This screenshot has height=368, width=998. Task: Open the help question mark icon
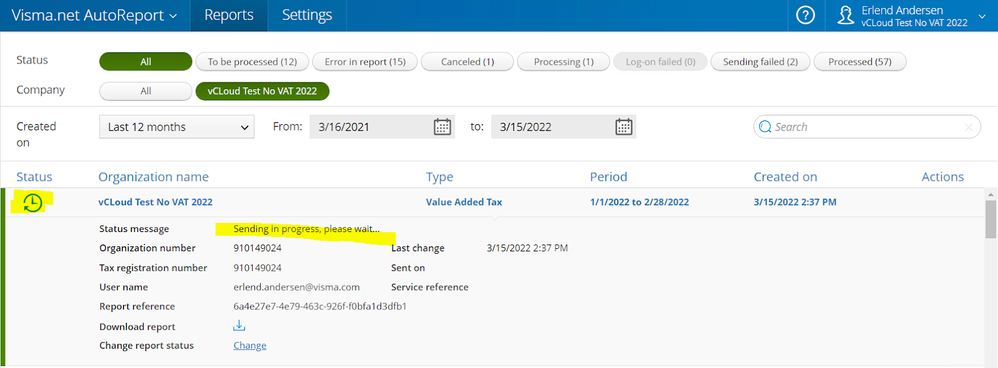click(806, 16)
